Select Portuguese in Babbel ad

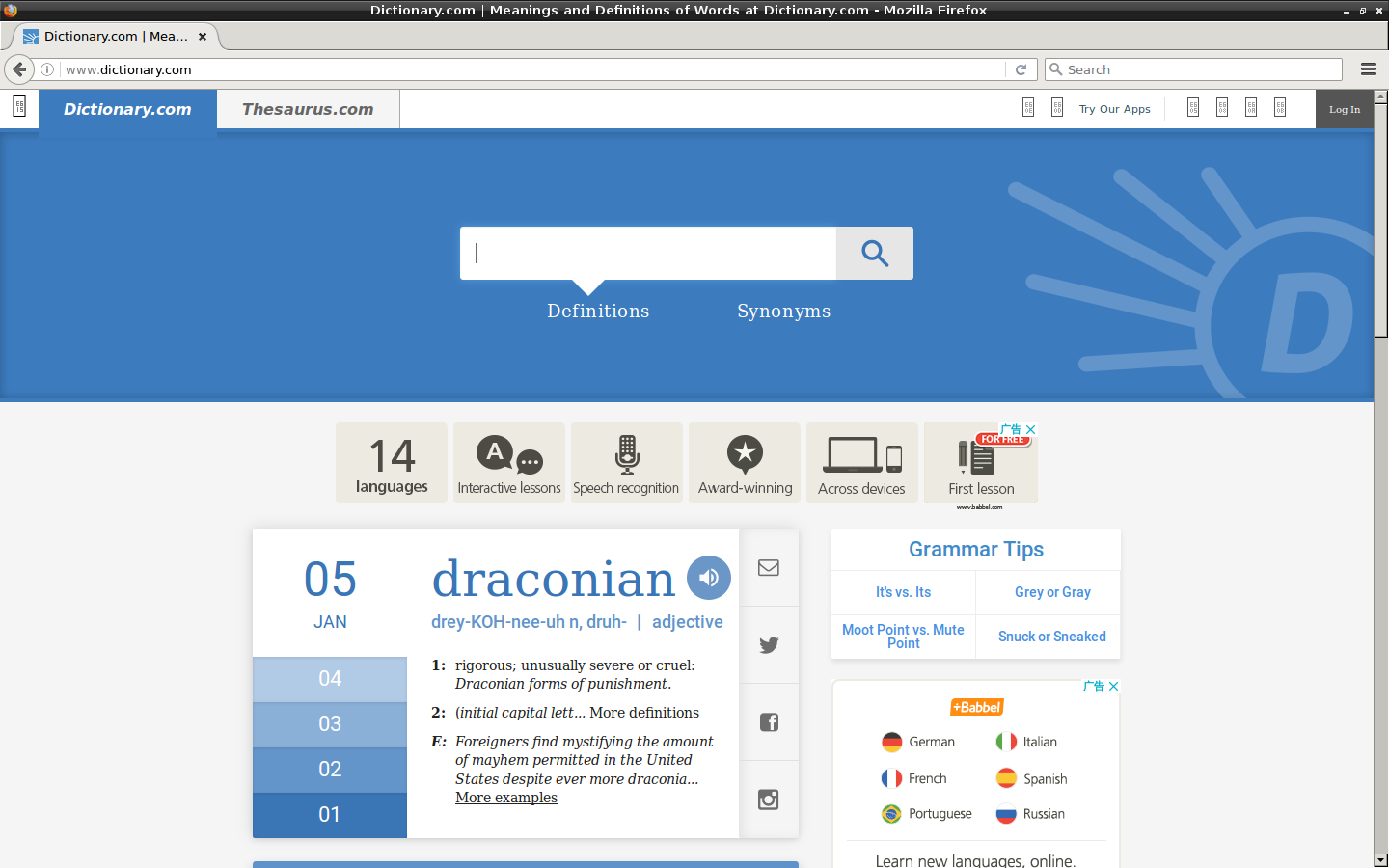pyautogui.click(x=927, y=814)
